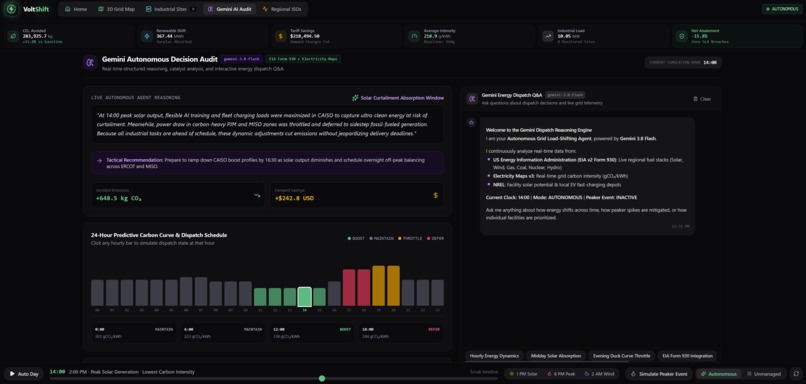Click the Net Abatement shield icon
Viewport: 806px width, 384px height.
[682, 36]
